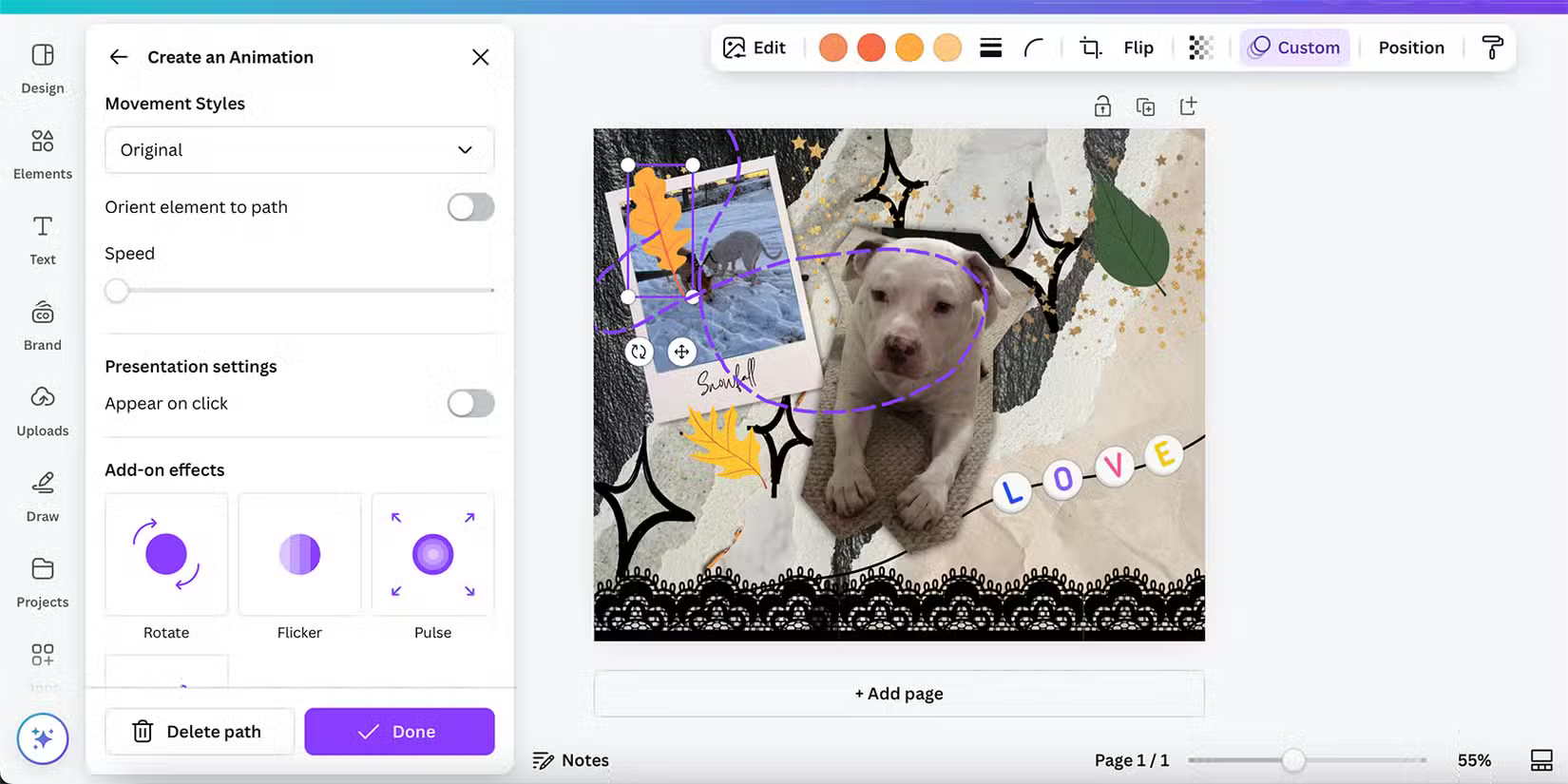
Task: Open the Position panel
Action: click(1411, 48)
